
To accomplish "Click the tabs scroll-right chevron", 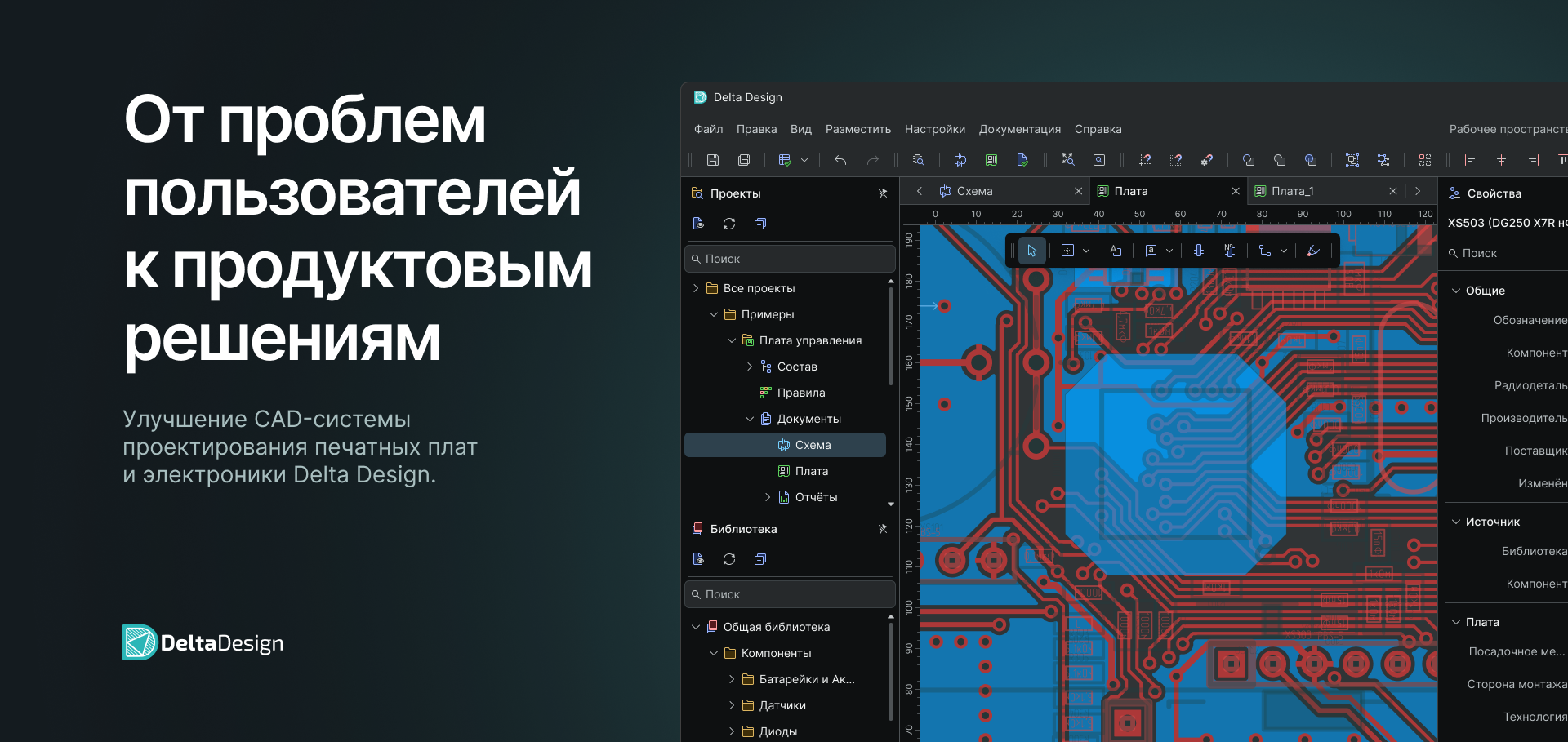I will pyautogui.click(x=1418, y=191).
